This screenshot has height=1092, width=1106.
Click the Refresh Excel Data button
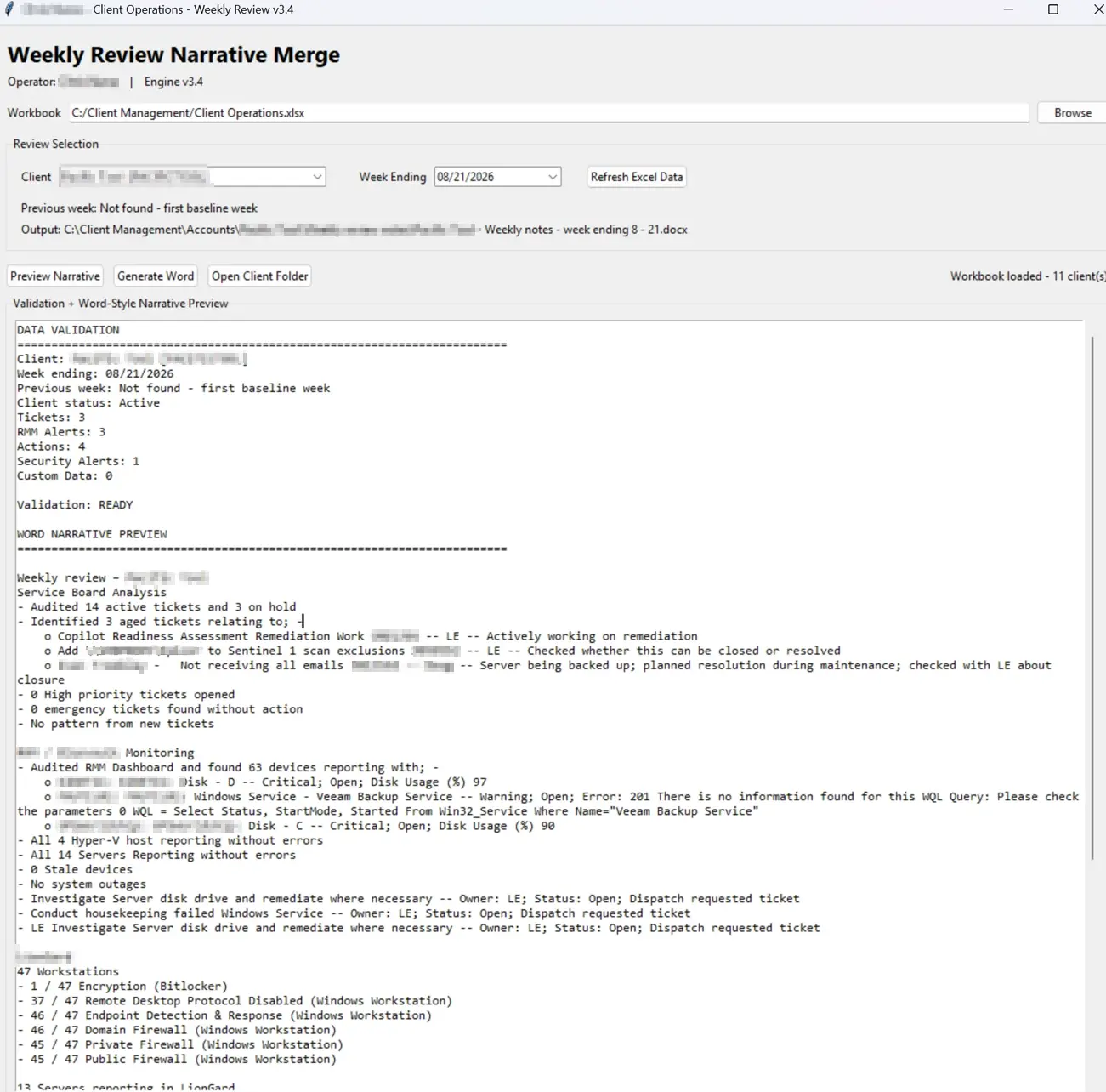(637, 177)
